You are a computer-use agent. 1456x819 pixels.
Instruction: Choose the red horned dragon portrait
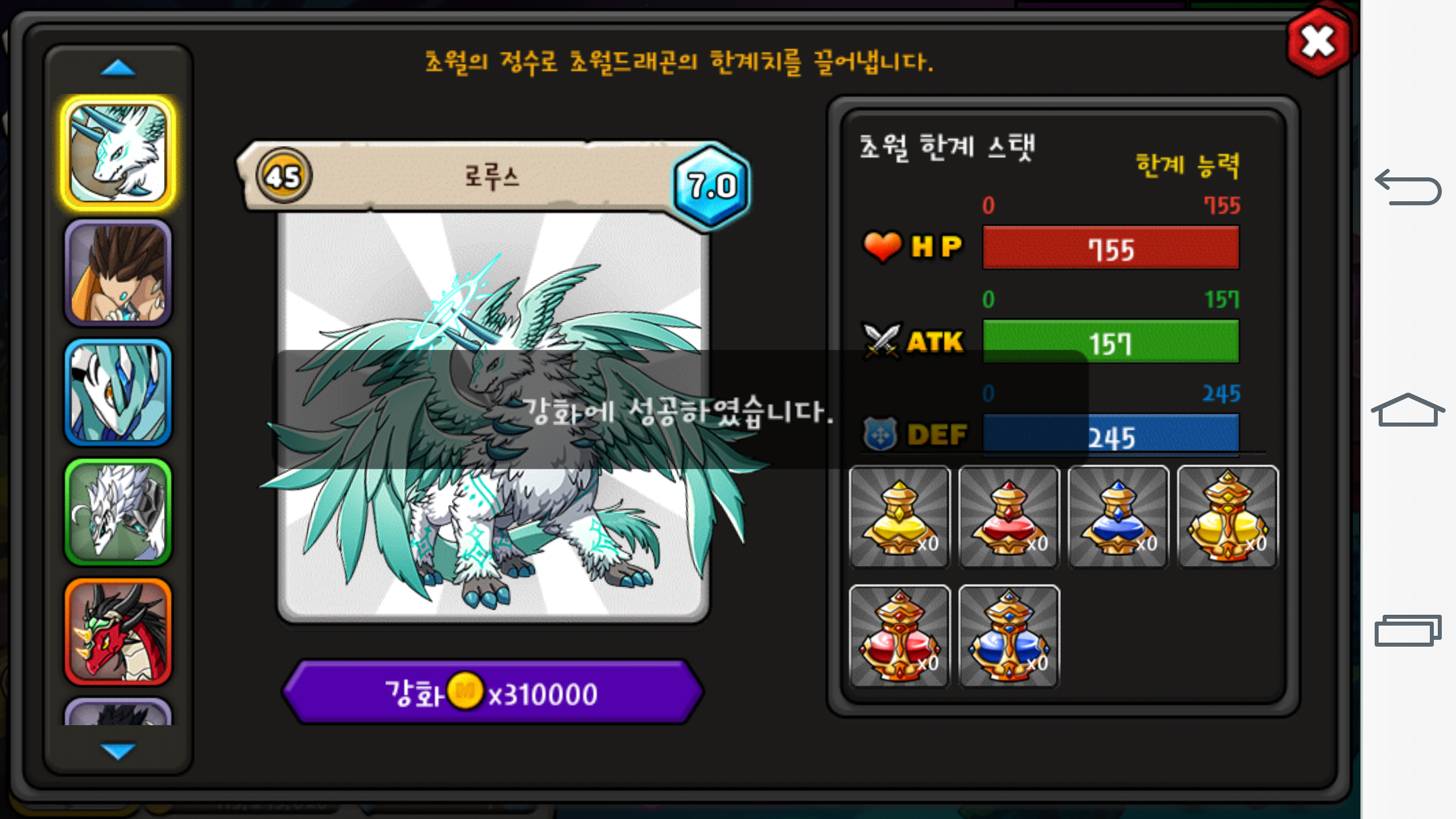point(118,631)
